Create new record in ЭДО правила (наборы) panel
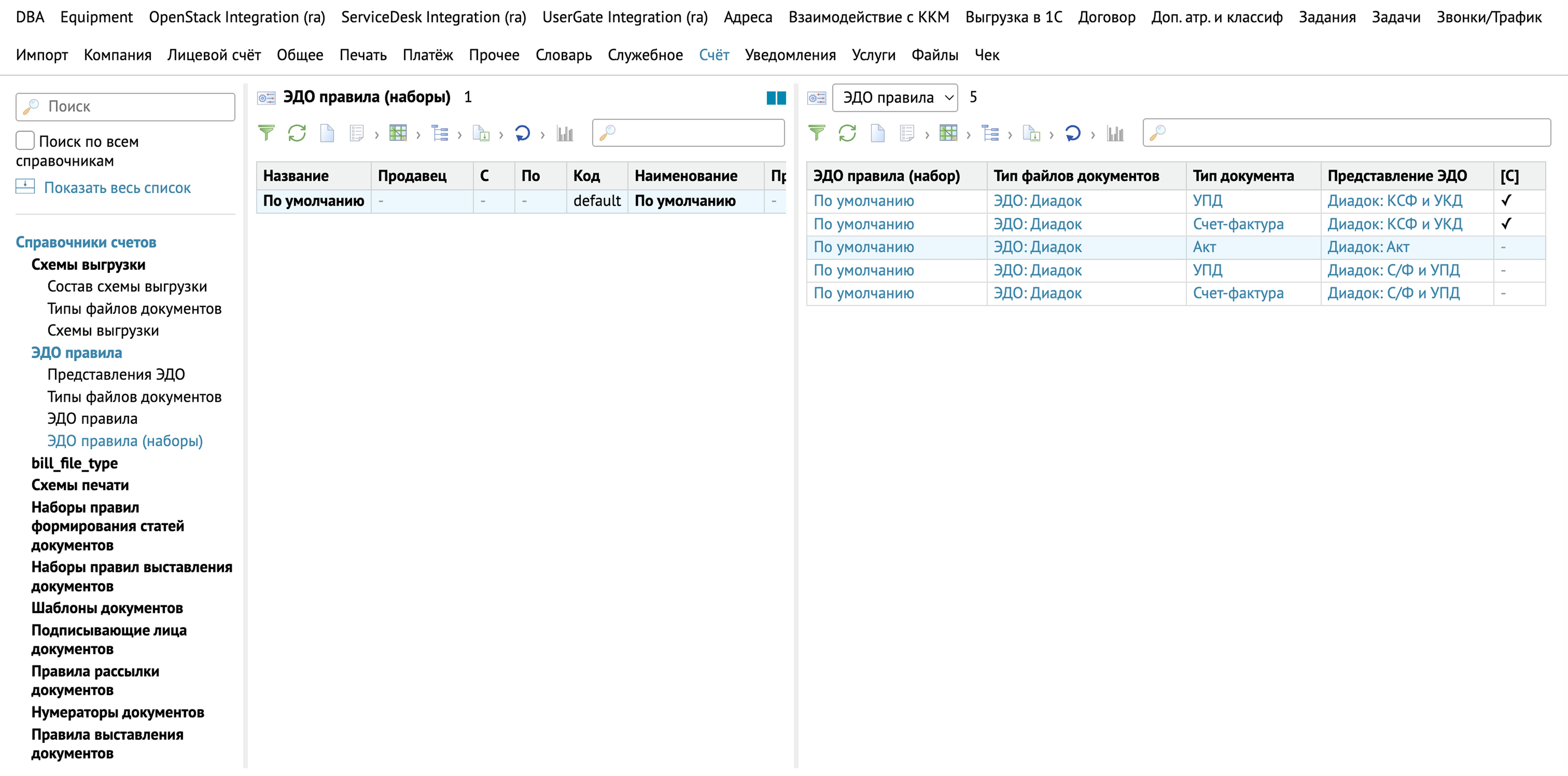 [327, 133]
